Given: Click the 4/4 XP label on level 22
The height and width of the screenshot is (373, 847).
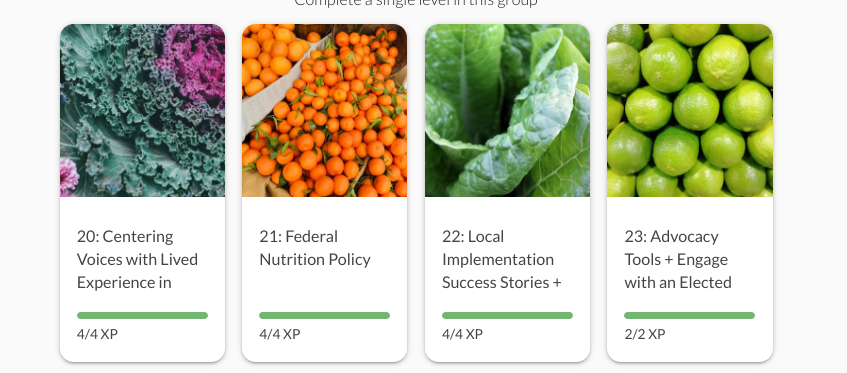Looking at the screenshot, I should click(x=462, y=334).
